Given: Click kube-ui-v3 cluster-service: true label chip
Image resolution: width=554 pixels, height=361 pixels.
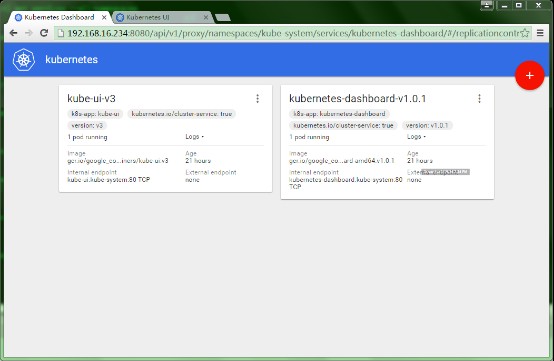Looking at the screenshot, I should click(x=182, y=114).
